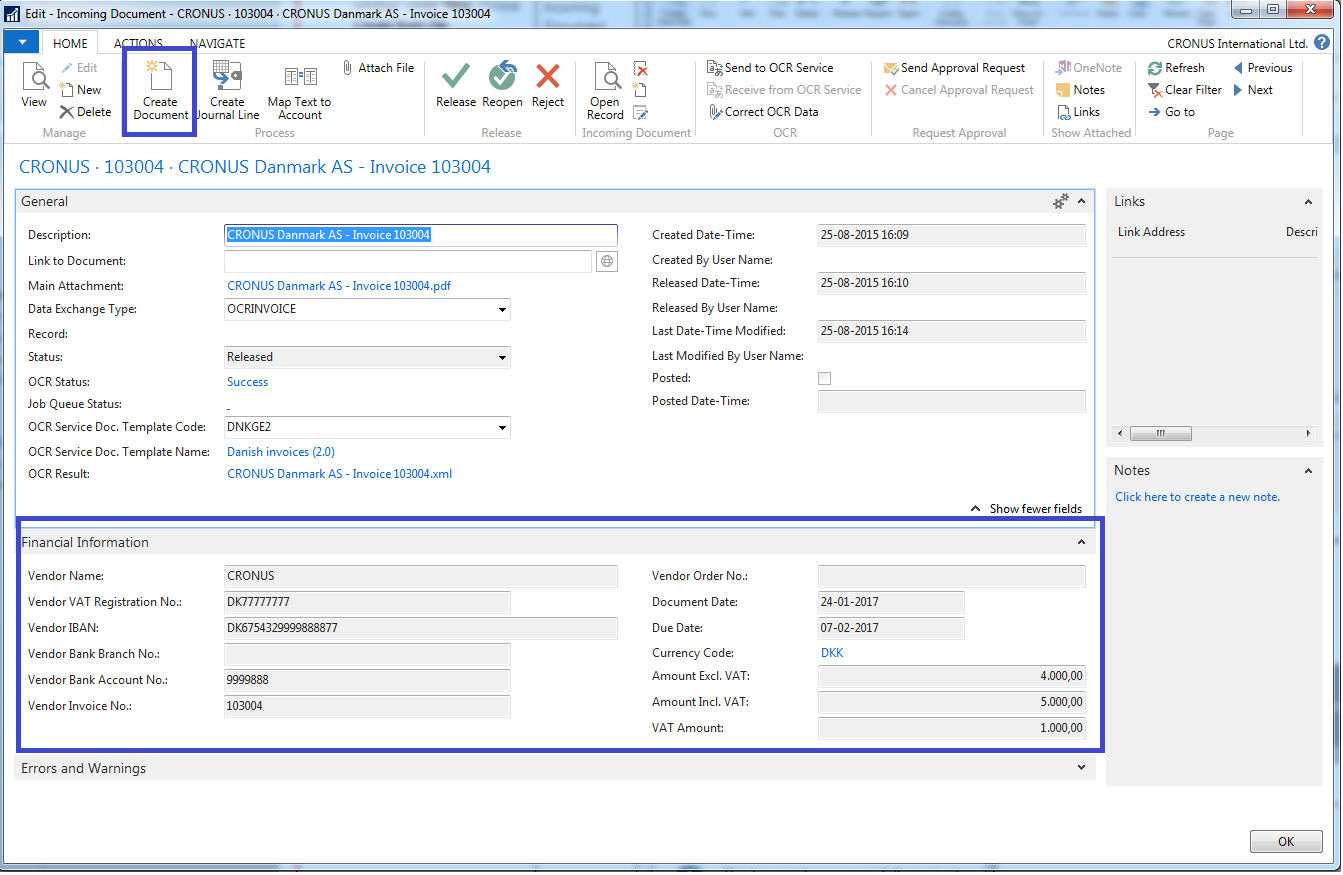Open the Data Exchange Type dropdown
This screenshot has height=875, width=1343.
click(x=502, y=310)
